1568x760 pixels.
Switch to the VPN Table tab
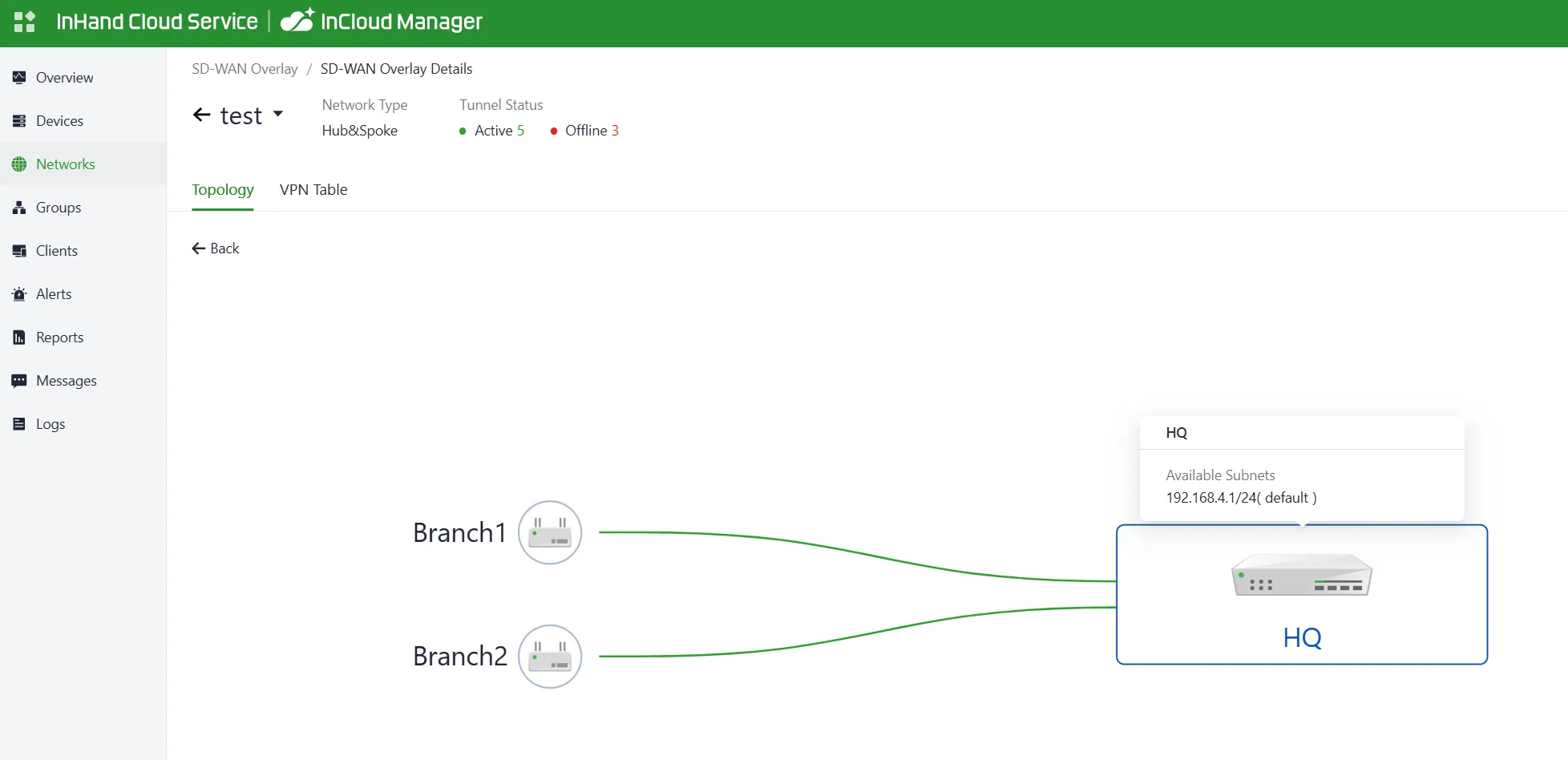[x=313, y=190]
